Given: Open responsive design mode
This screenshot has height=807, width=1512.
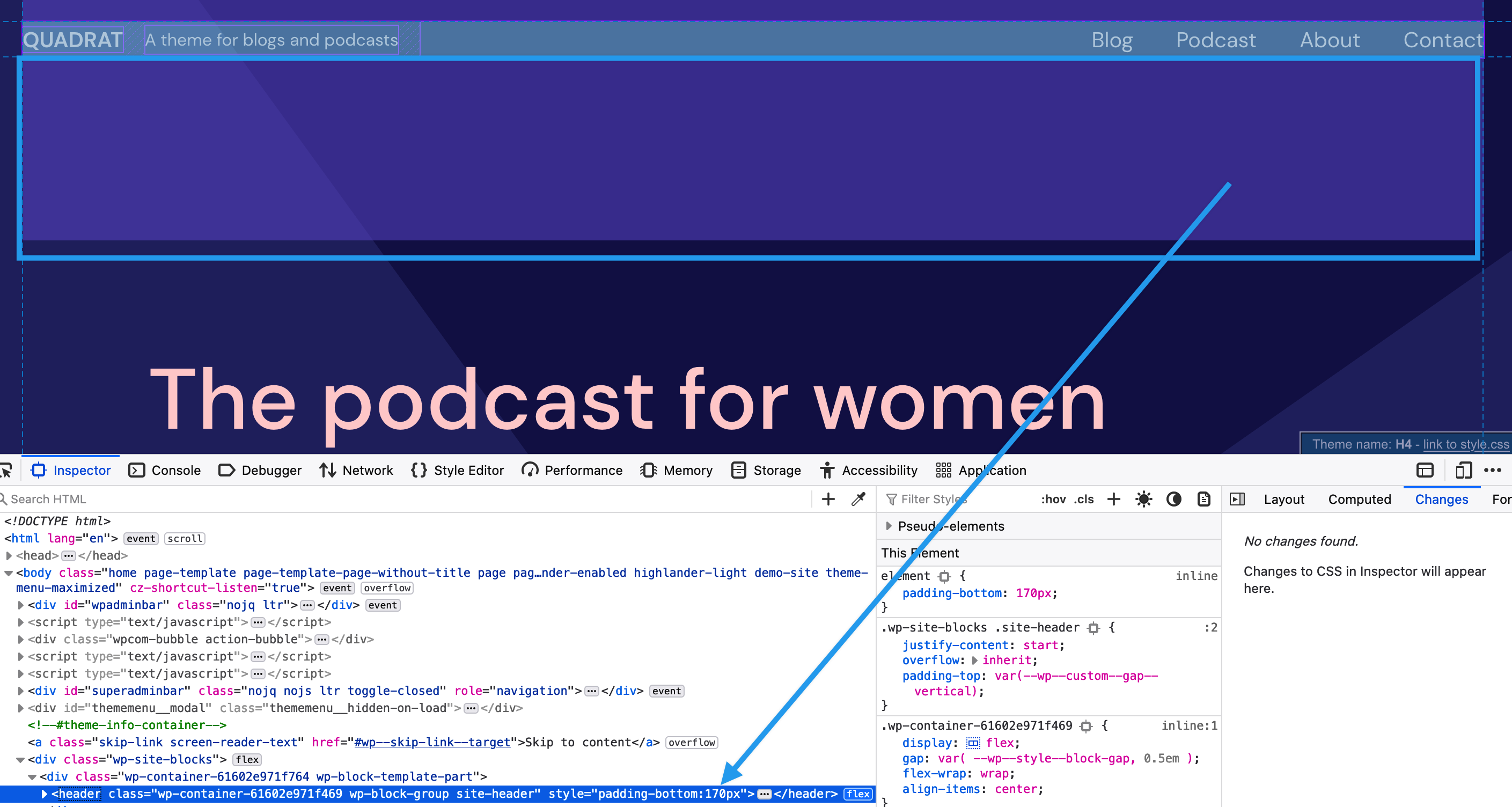Looking at the screenshot, I should (x=1463, y=470).
